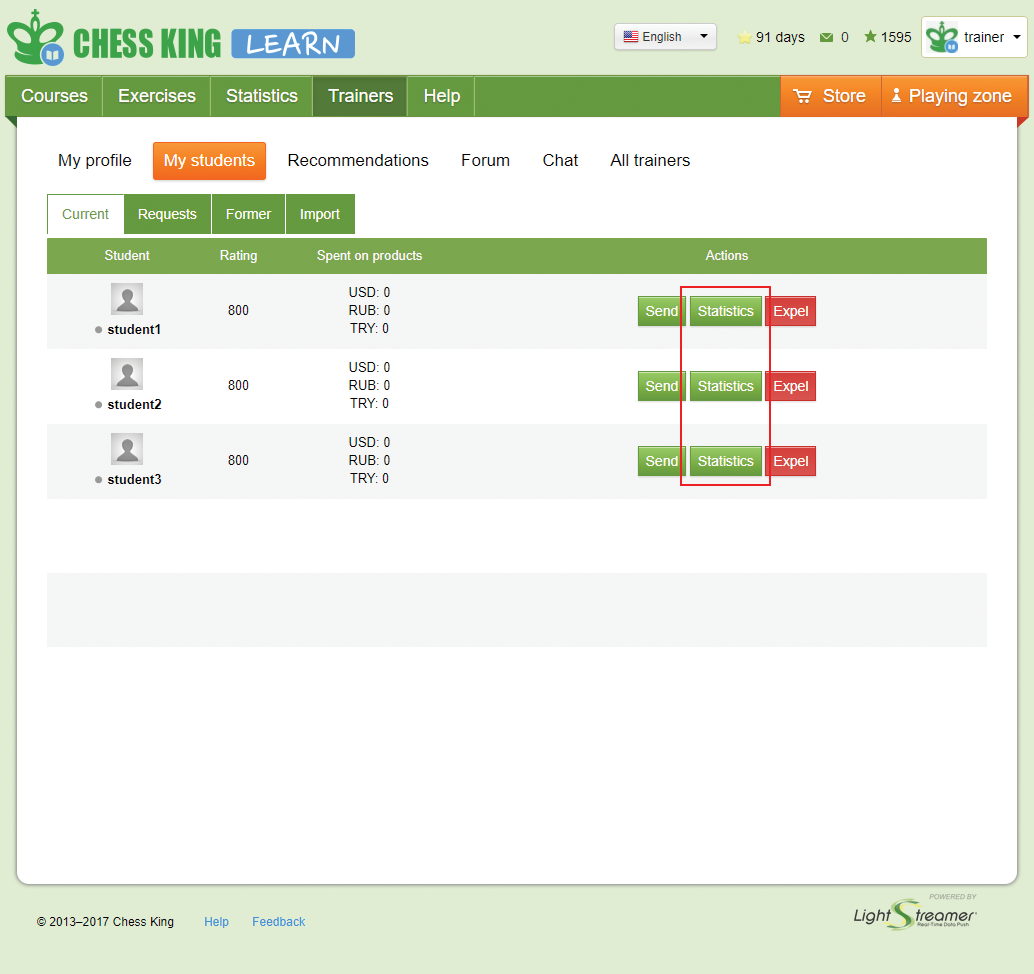This screenshot has width=1034, height=974.
Task: Click the gold star days icon
Action: pyautogui.click(x=744, y=38)
